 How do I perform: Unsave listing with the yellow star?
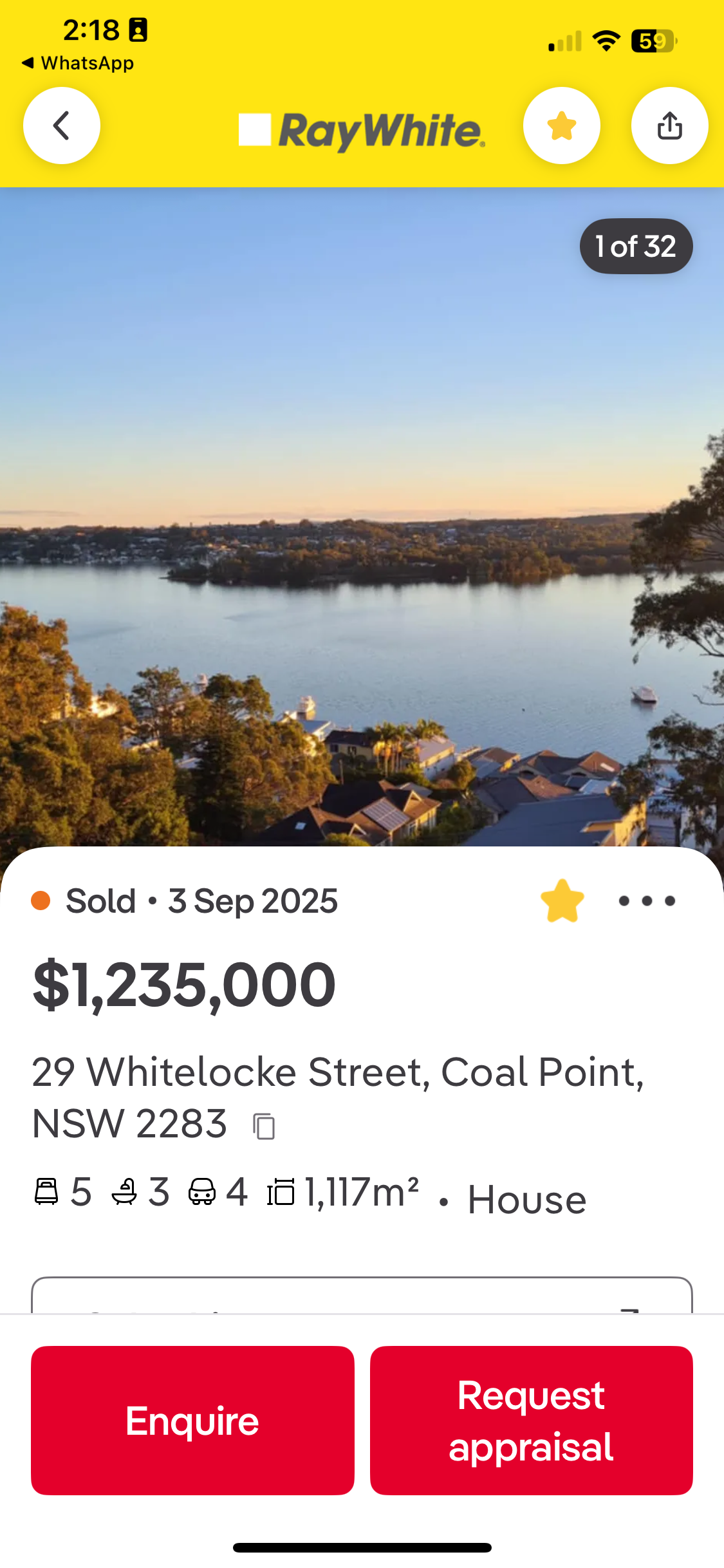[562, 901]
